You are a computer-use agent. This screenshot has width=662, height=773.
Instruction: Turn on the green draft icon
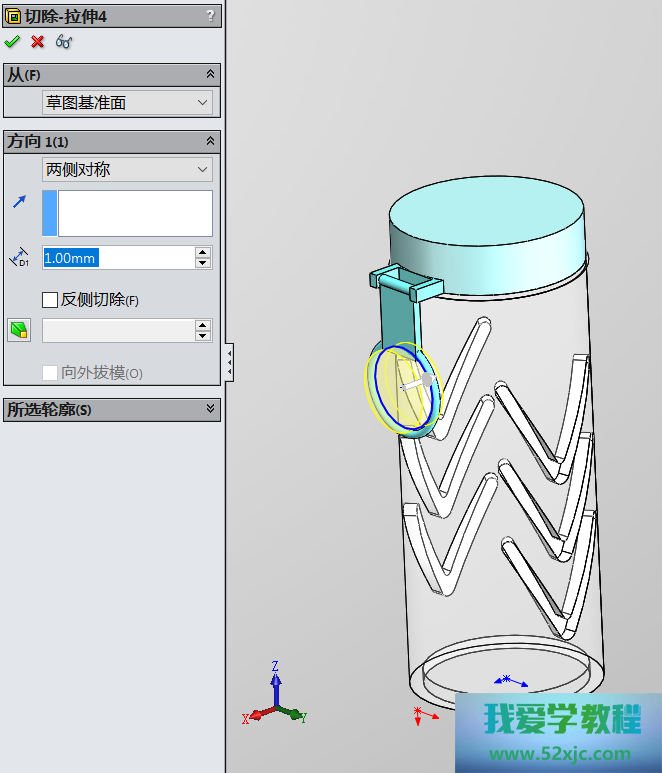point(19,330)
